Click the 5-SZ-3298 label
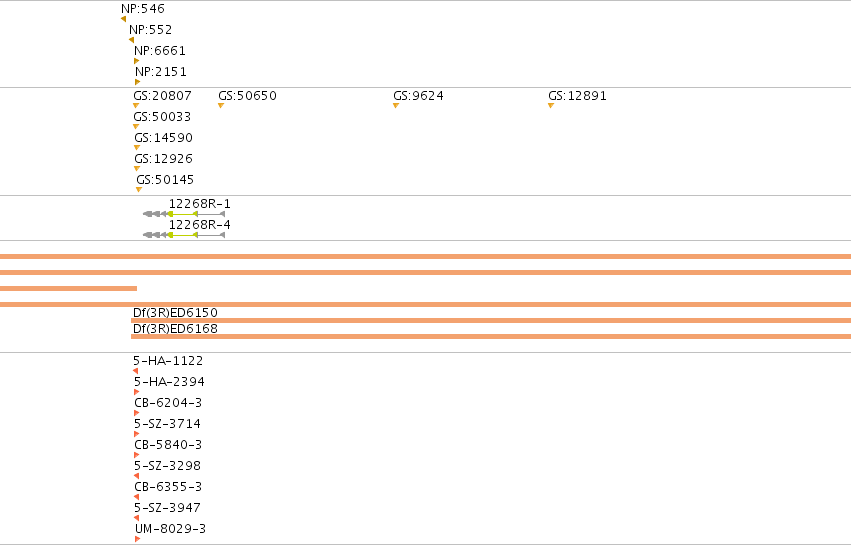Image resolution: width=851 pixels, height=545 pixels. tap(168, 466)
